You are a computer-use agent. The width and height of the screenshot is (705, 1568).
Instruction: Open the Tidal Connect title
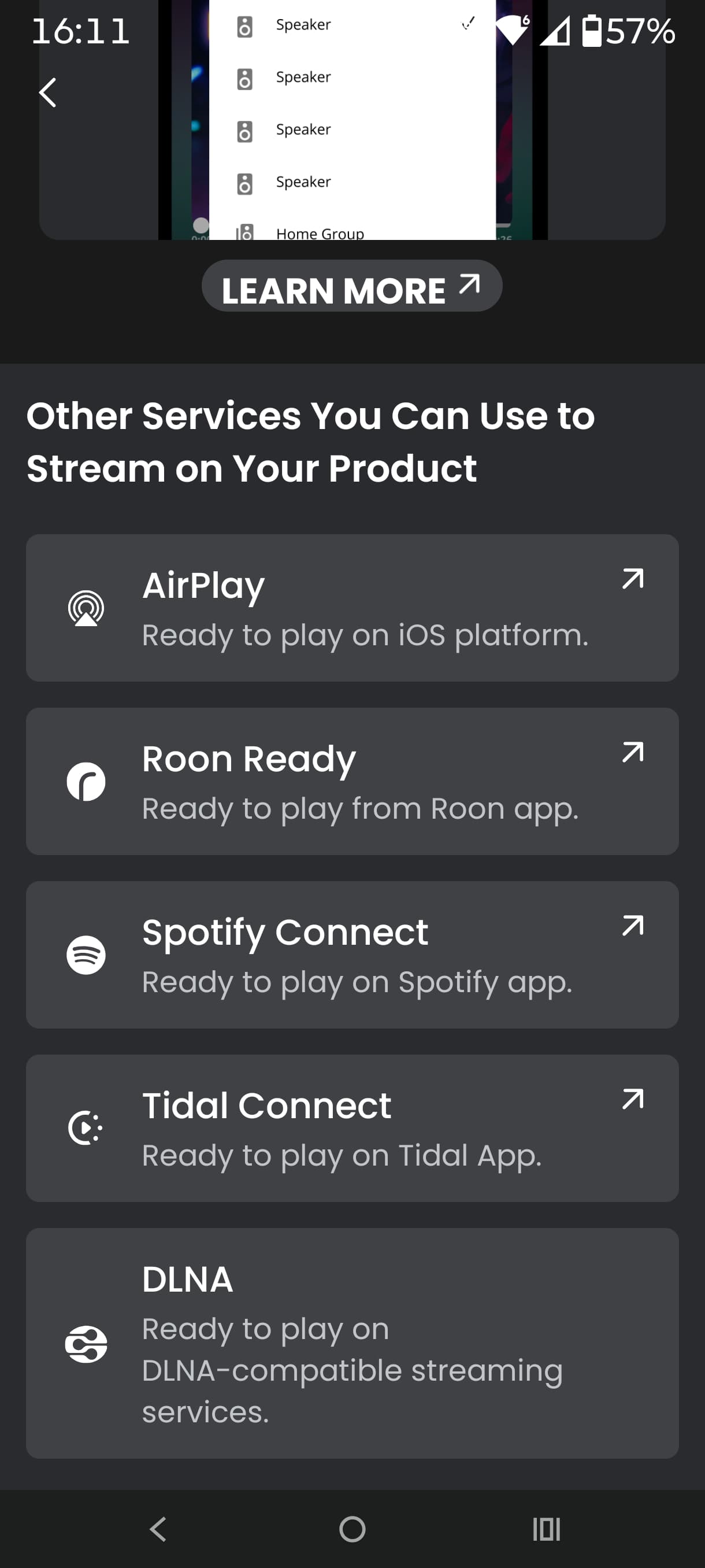[x=266, y=1106]
